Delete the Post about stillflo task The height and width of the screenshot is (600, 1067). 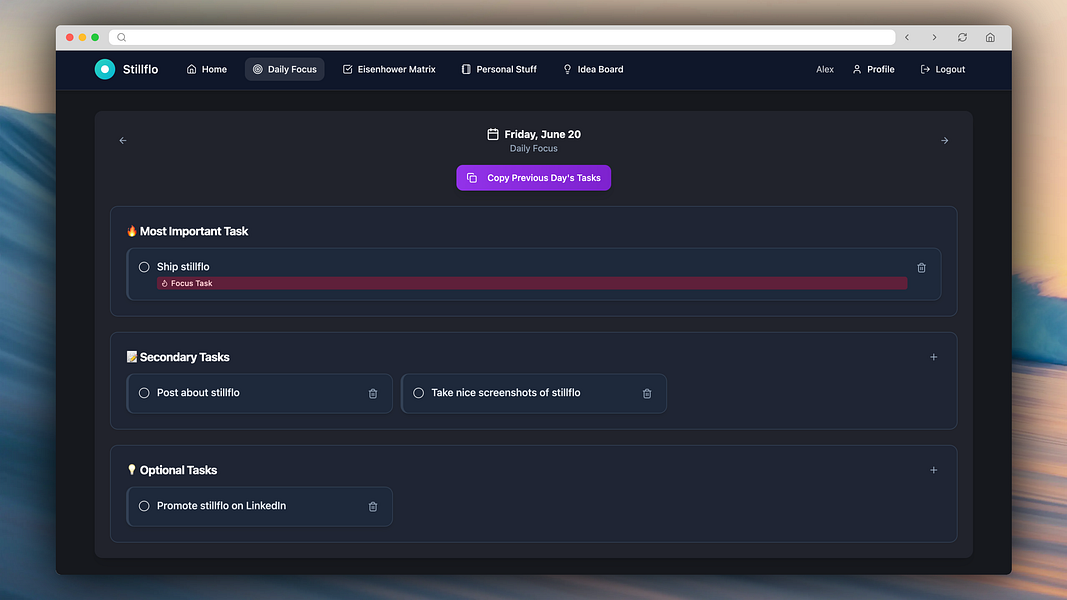(373, 394)
